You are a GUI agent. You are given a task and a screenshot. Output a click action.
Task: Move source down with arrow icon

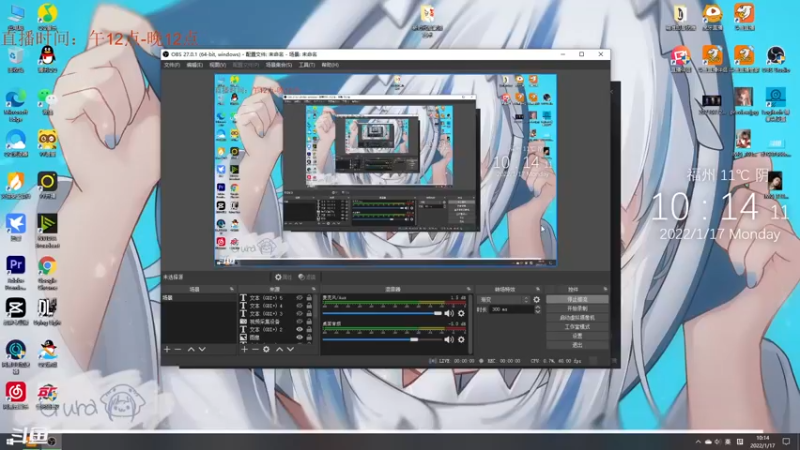pyautogui.click(x=290, y=349)
